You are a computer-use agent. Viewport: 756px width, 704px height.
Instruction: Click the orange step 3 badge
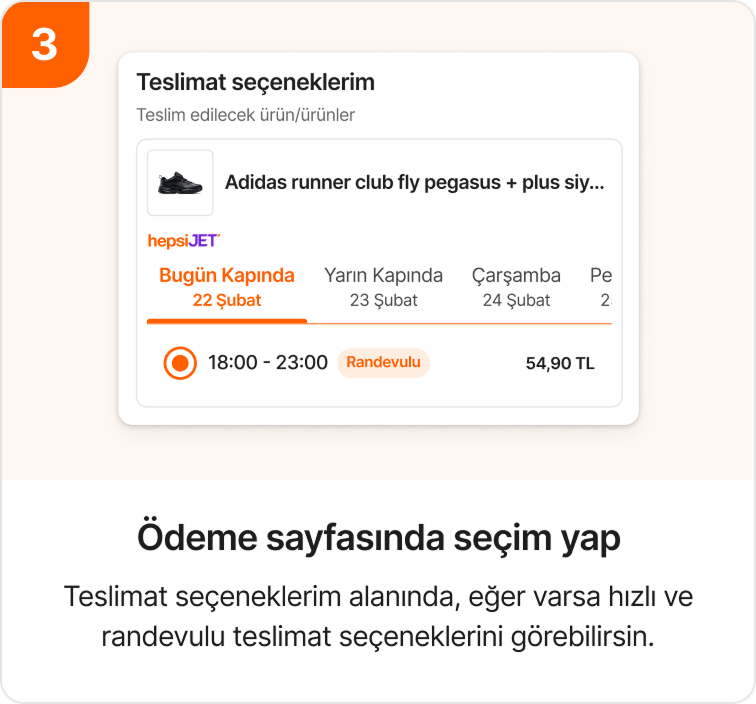(x=44, y=44)
